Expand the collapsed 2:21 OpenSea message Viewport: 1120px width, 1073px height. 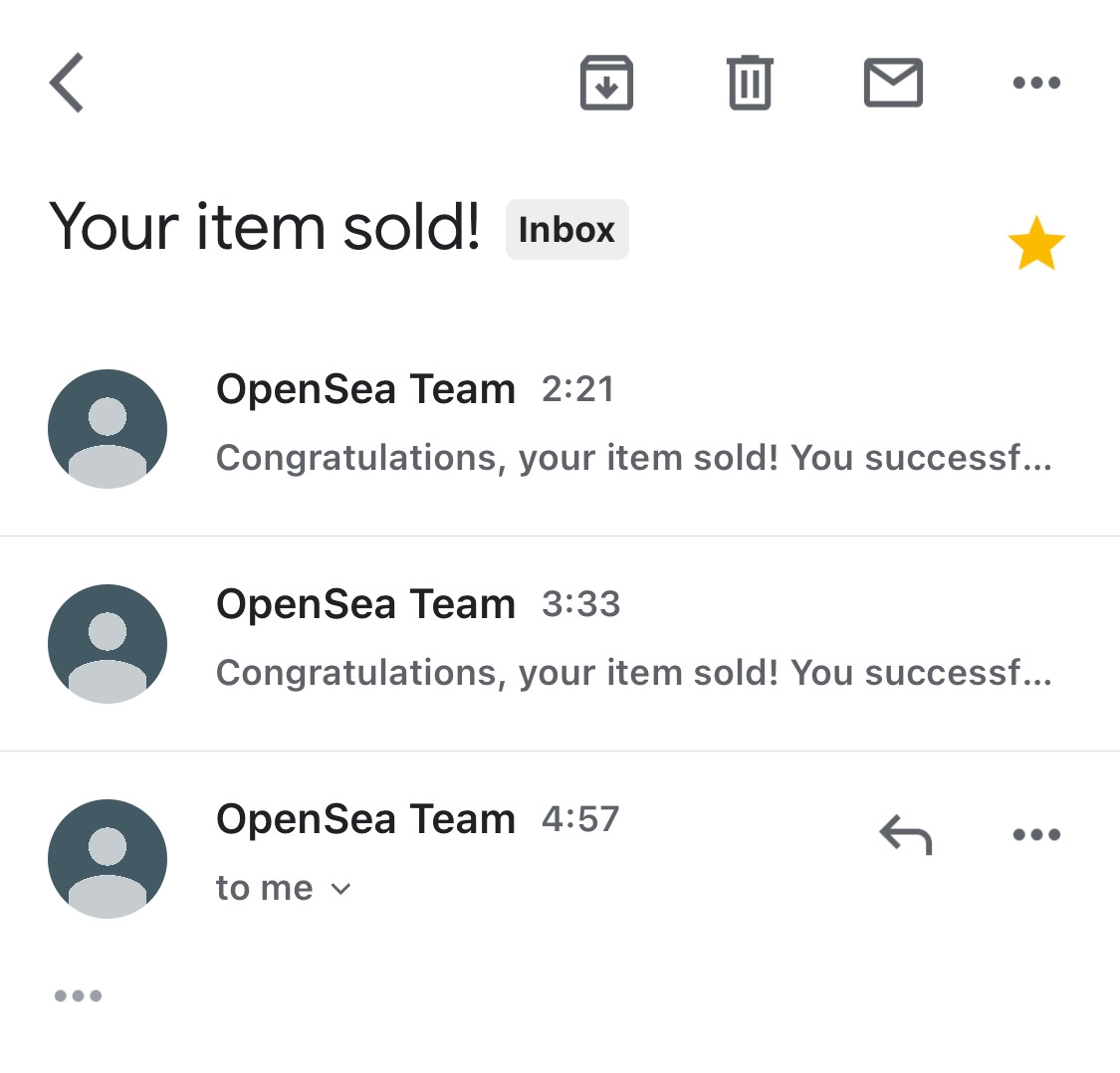click(633, 458)
